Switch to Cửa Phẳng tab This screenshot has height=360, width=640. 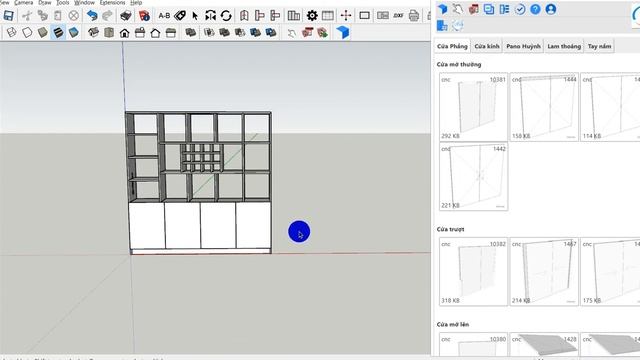452,46
